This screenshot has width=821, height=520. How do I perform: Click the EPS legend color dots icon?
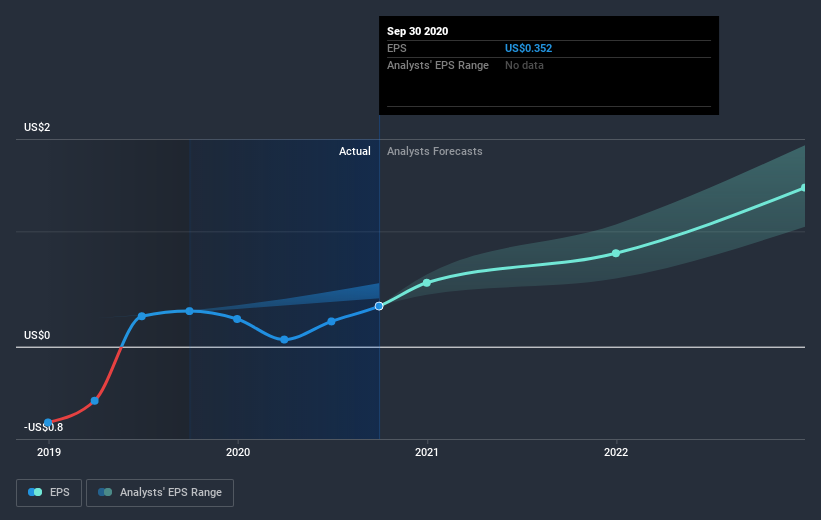pyautogui.click(x=35, y=492)
